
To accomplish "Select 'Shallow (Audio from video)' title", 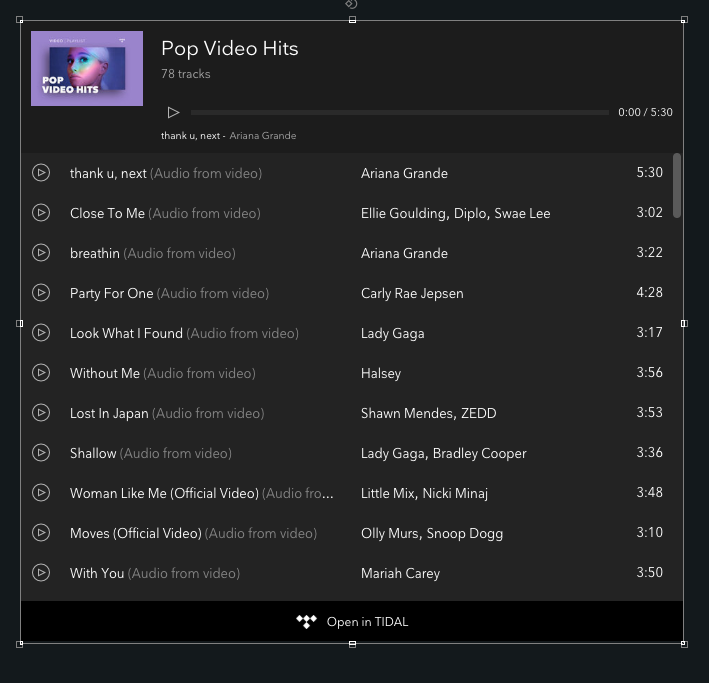I will tap(151, 453).
